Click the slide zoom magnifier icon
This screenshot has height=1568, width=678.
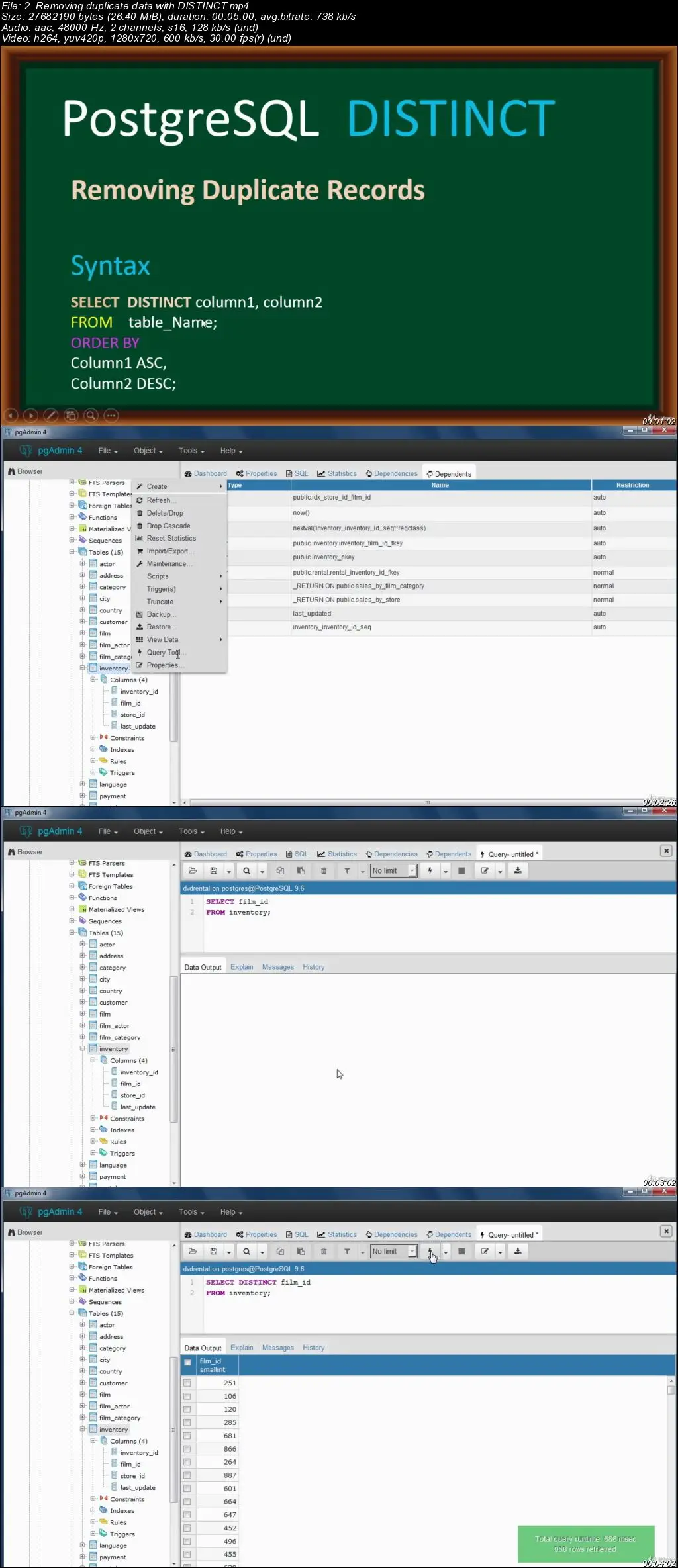click(91, 416)
